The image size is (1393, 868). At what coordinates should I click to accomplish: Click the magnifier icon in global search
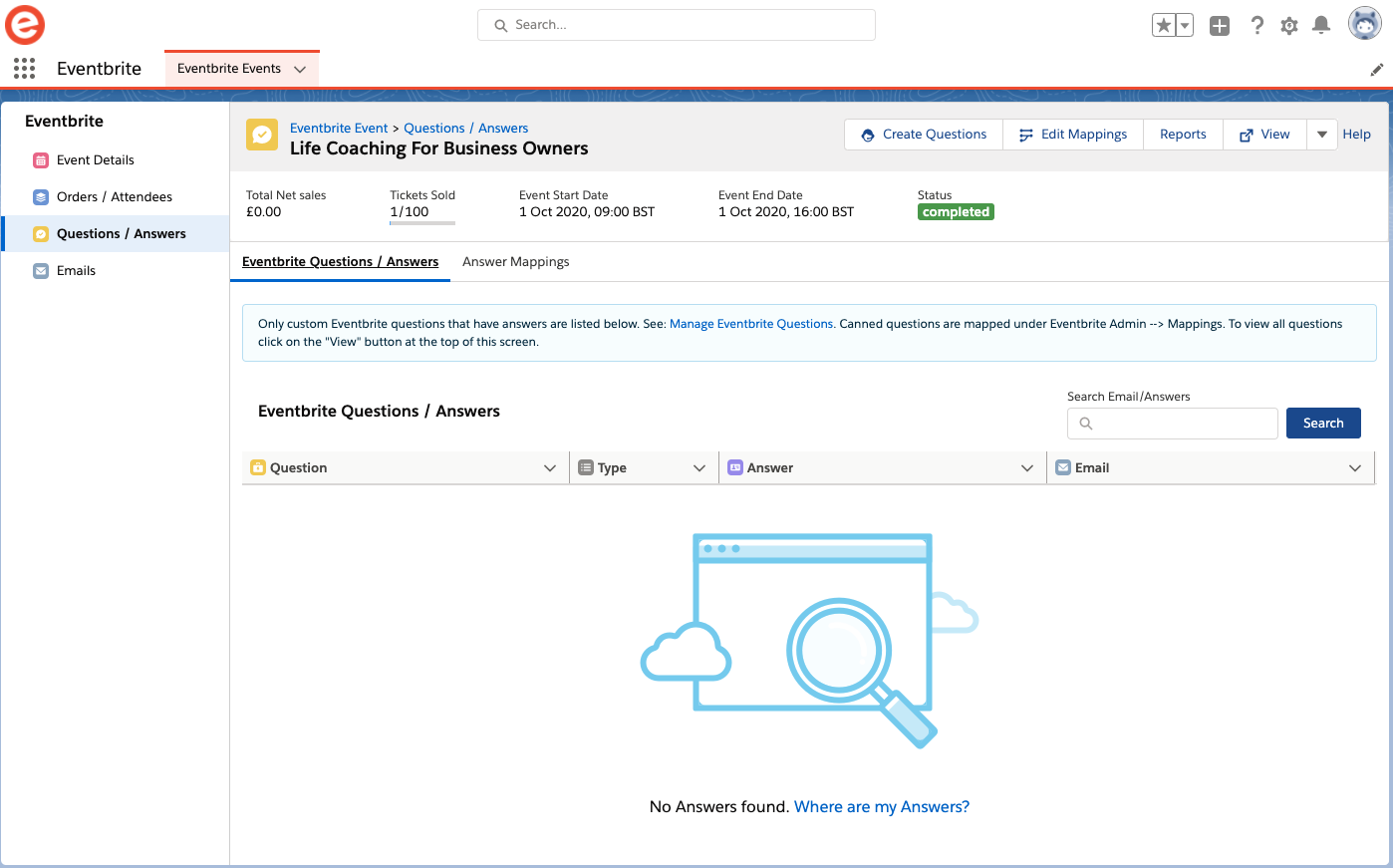click(x=501, y=25)
